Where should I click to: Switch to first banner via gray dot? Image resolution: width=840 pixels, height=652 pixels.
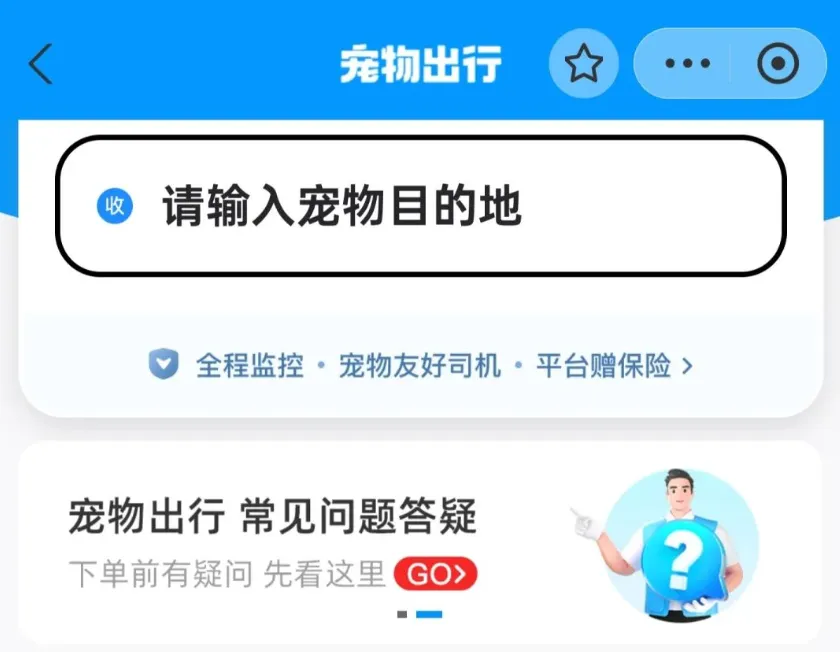pos(402,614)
